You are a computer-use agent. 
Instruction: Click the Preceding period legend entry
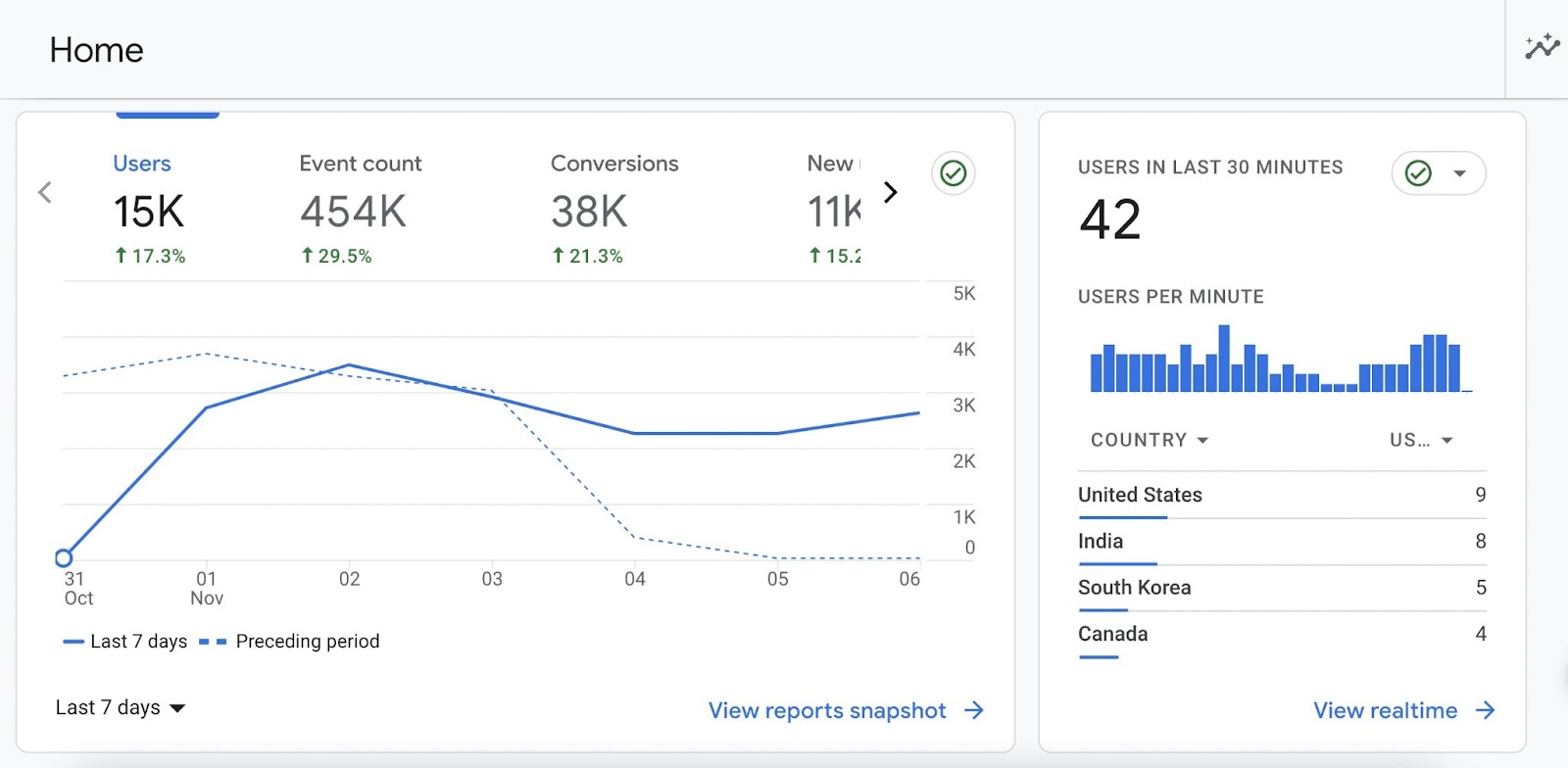click(x=289, y=642)
